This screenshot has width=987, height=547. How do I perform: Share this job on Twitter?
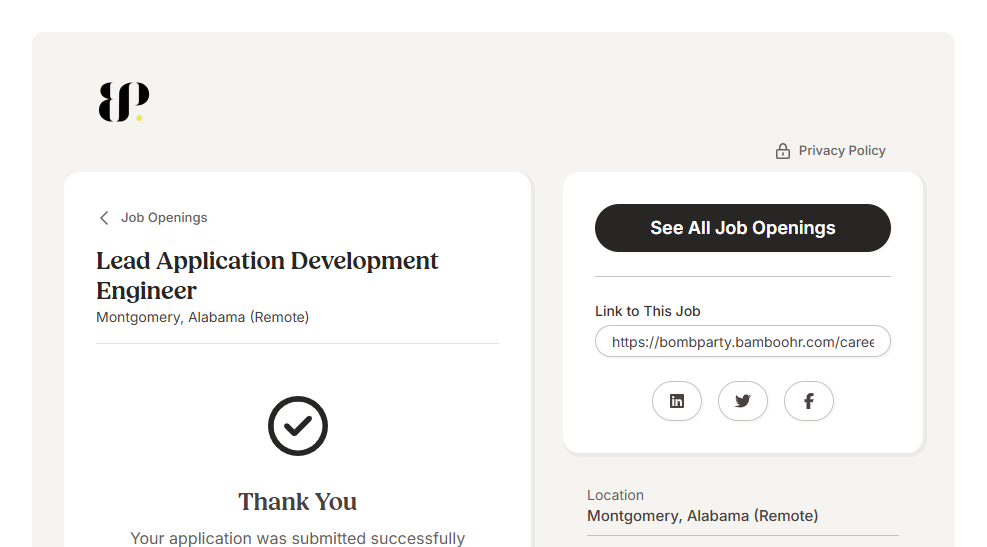pyautogui.click(x=743, y=401)
